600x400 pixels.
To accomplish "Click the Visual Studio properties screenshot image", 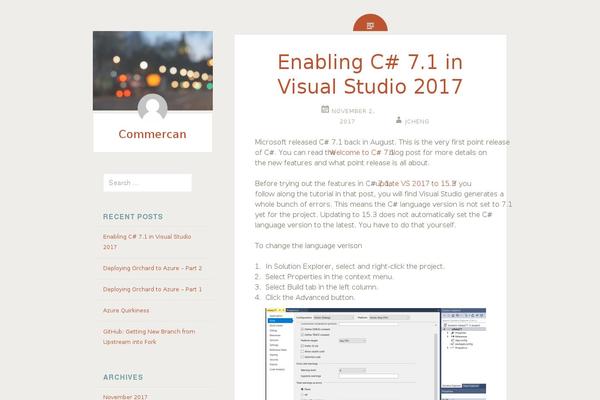I will (376, 354).
